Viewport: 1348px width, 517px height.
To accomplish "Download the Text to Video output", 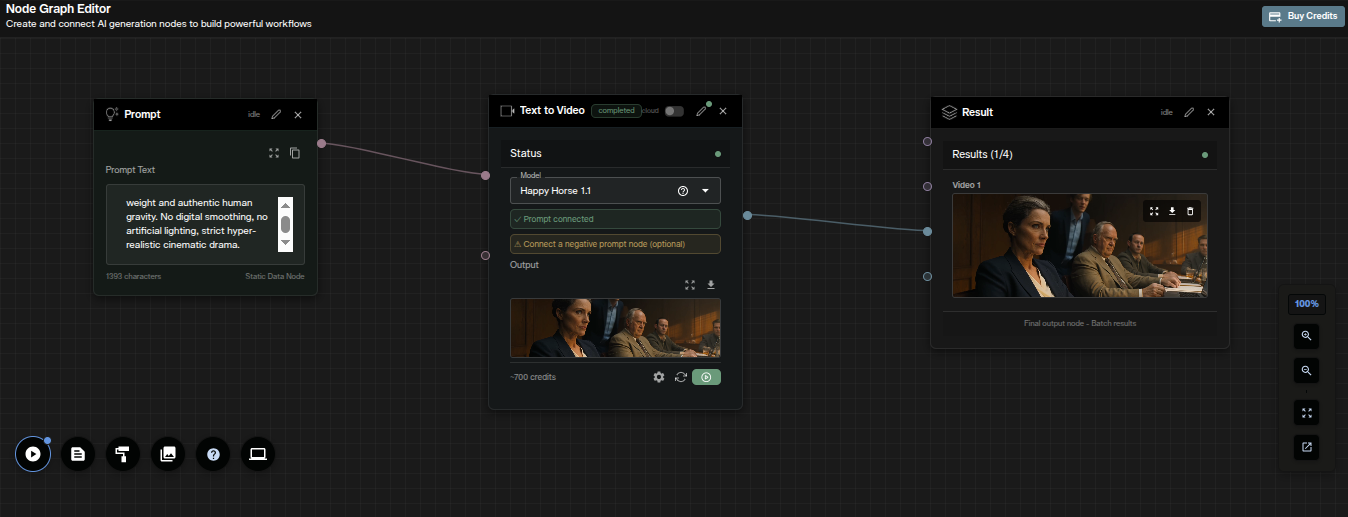I will click(x=711, y=285).
